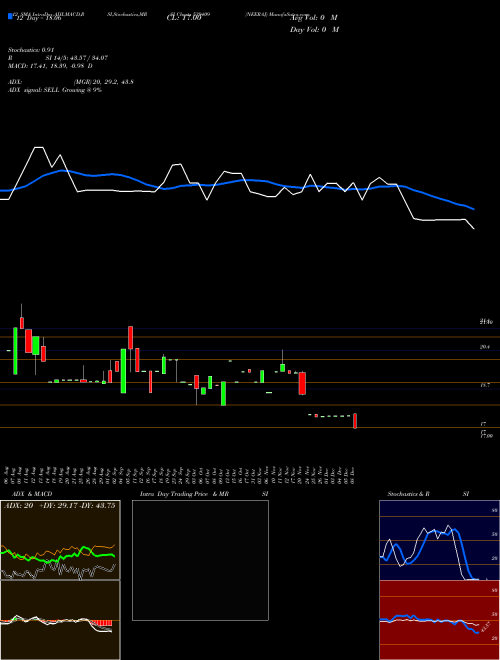Click the 'MACD: 17.41, 18.39, -0.98' line

(x=51, y=66)
